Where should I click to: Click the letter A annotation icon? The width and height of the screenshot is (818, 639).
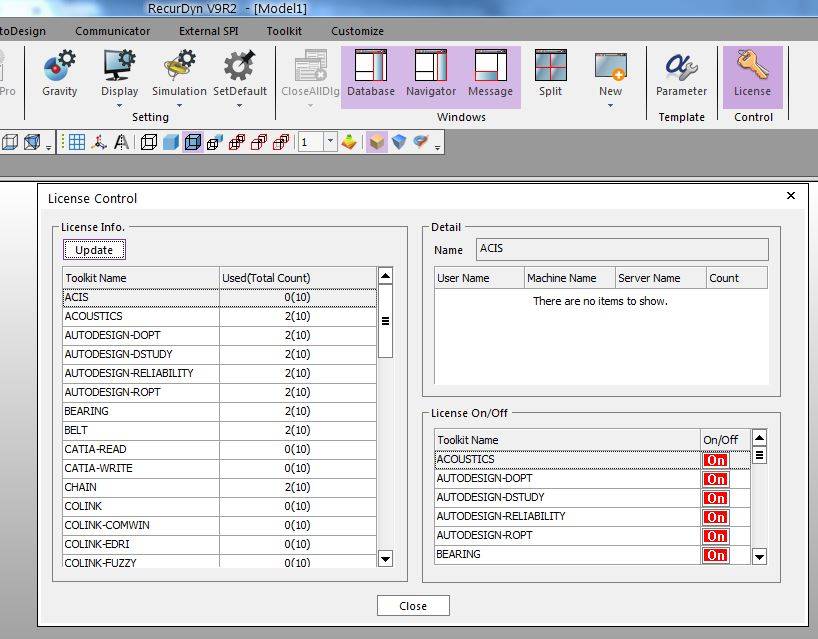pos(121,142)
